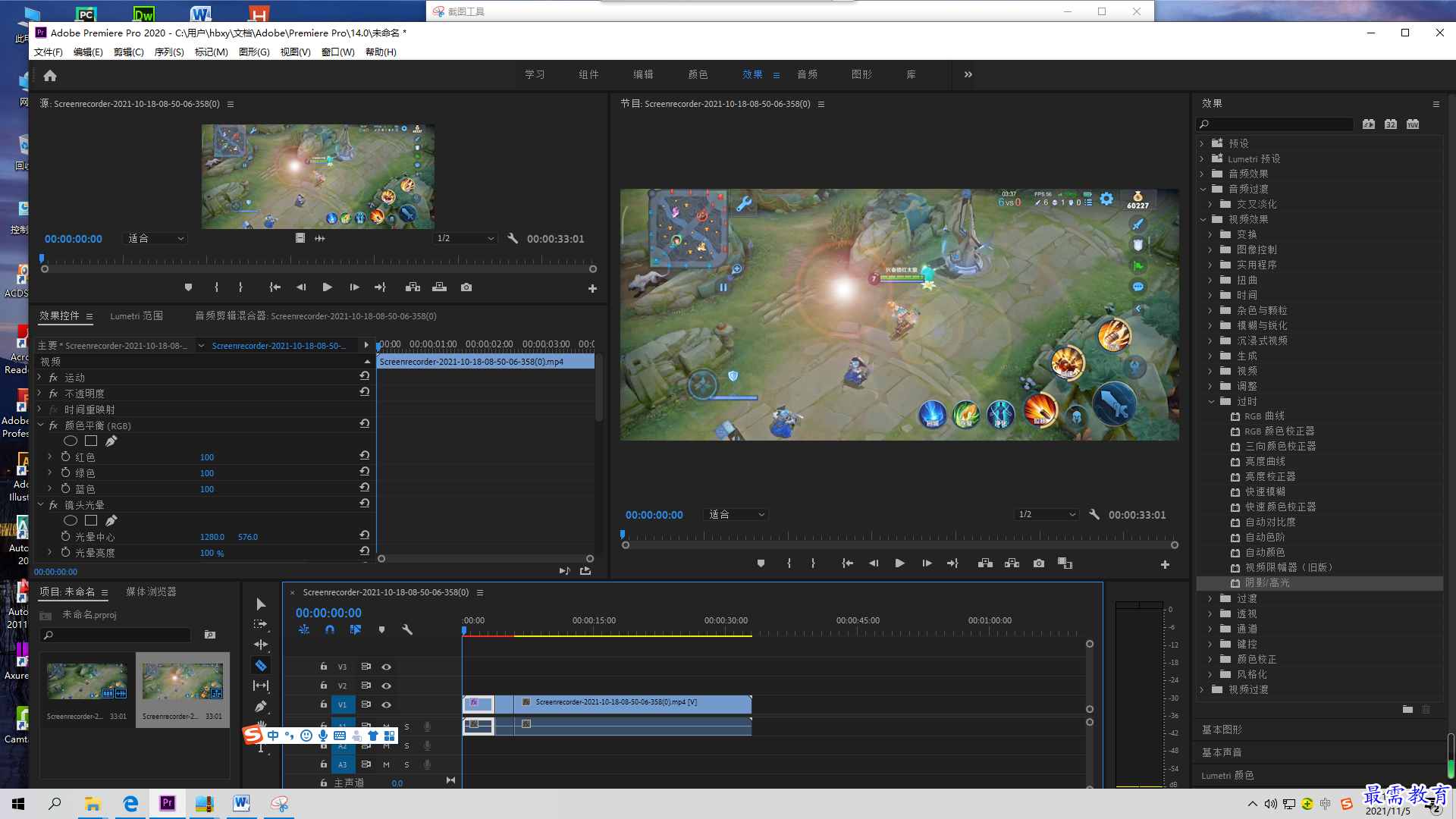Reset the 红色 parameter value

point(365,456)
